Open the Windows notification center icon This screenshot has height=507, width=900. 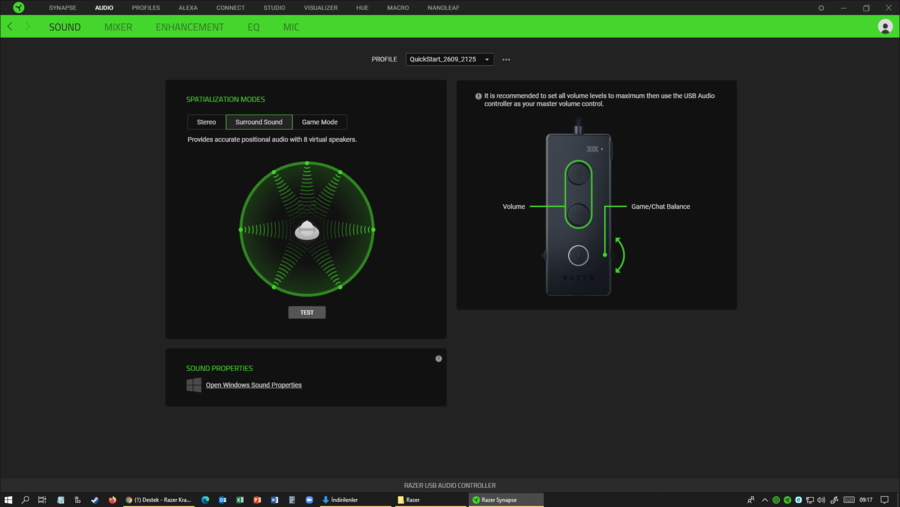point(885,500)
